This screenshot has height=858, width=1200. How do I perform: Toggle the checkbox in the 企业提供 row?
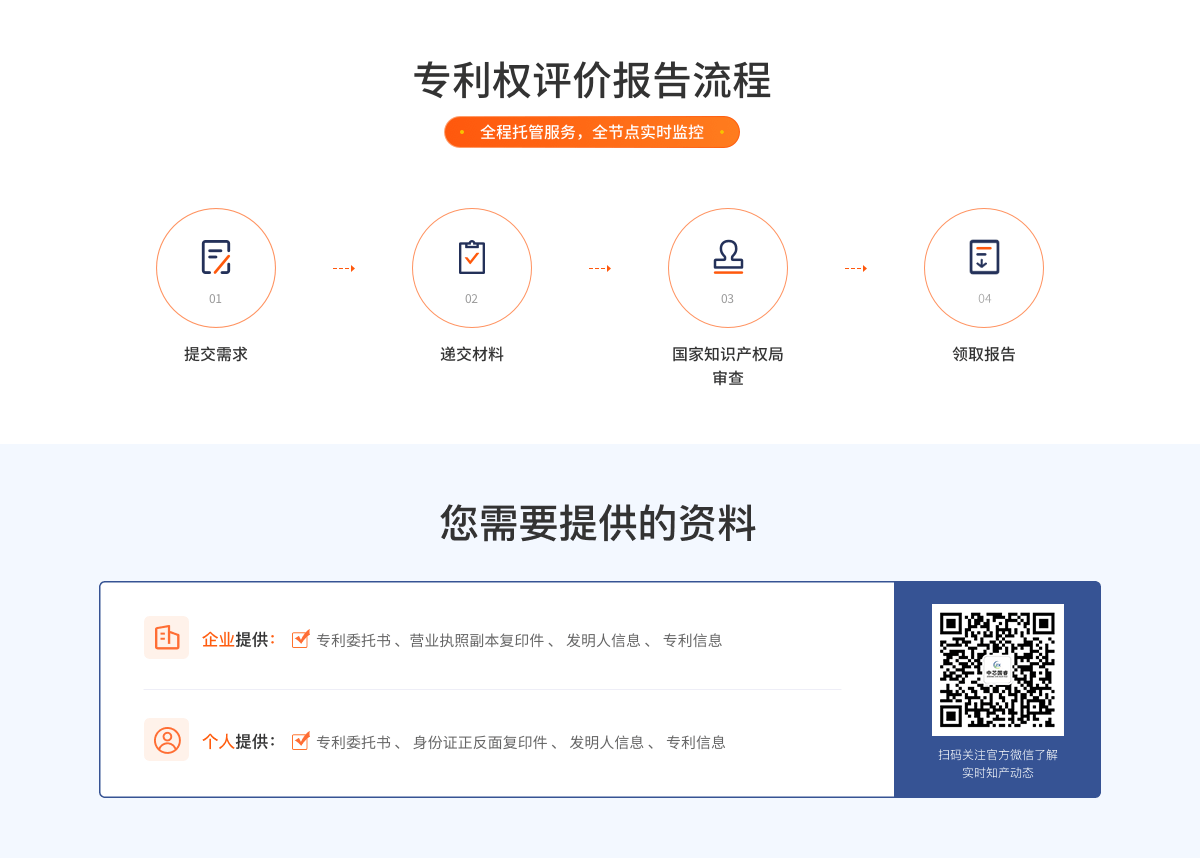point(300,639)
